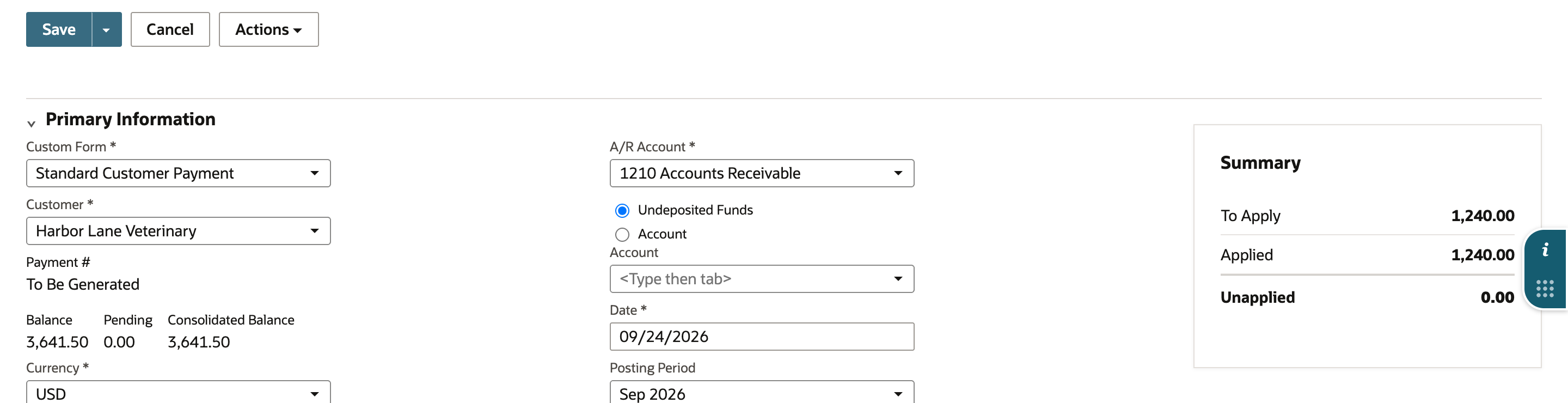Viewport: 1568px width, 403px height.
Task: Select the Account radio button
Action: coord(622,234)
